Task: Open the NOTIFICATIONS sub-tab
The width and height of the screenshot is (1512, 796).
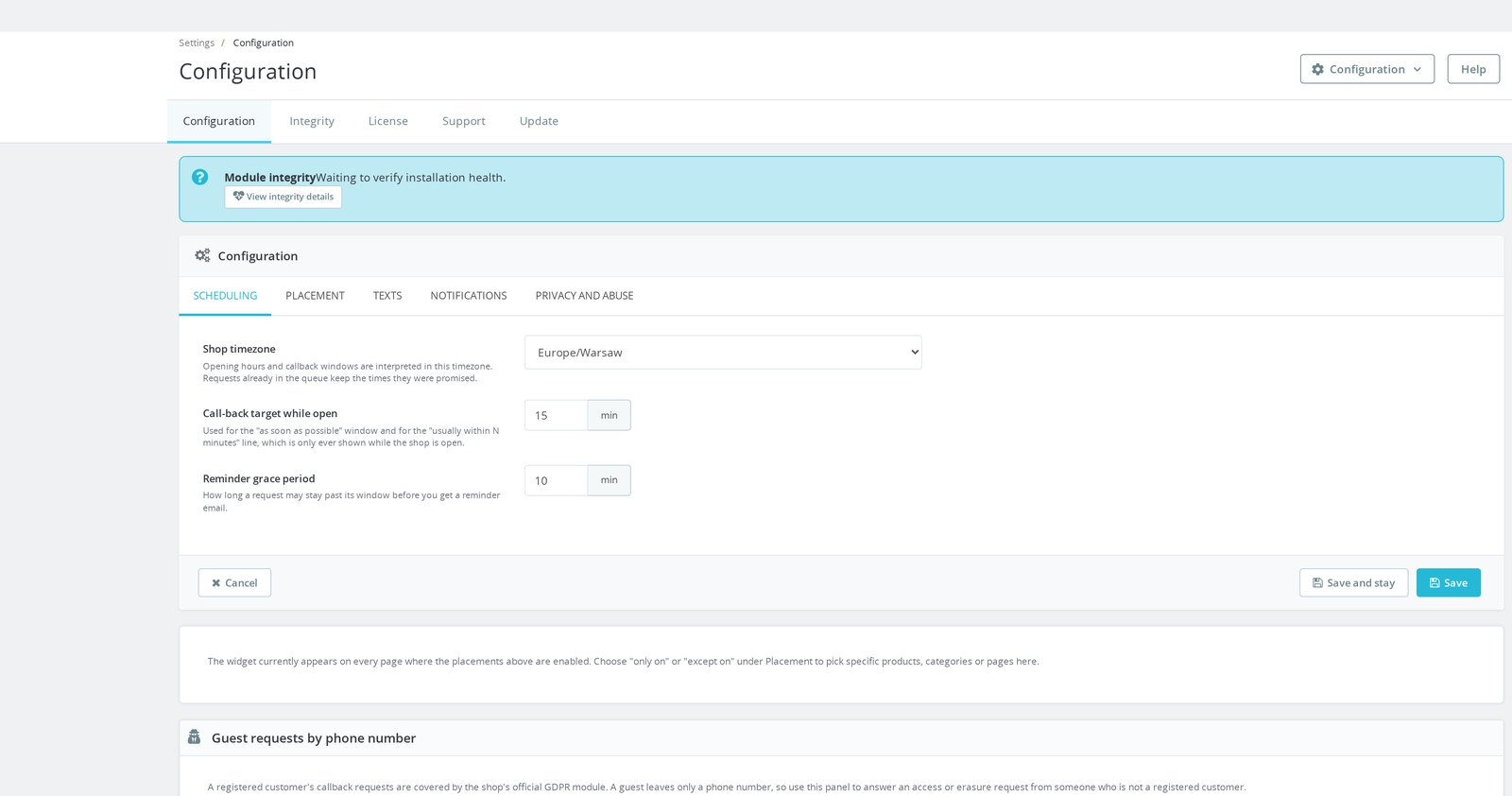Action: [469, 296]
